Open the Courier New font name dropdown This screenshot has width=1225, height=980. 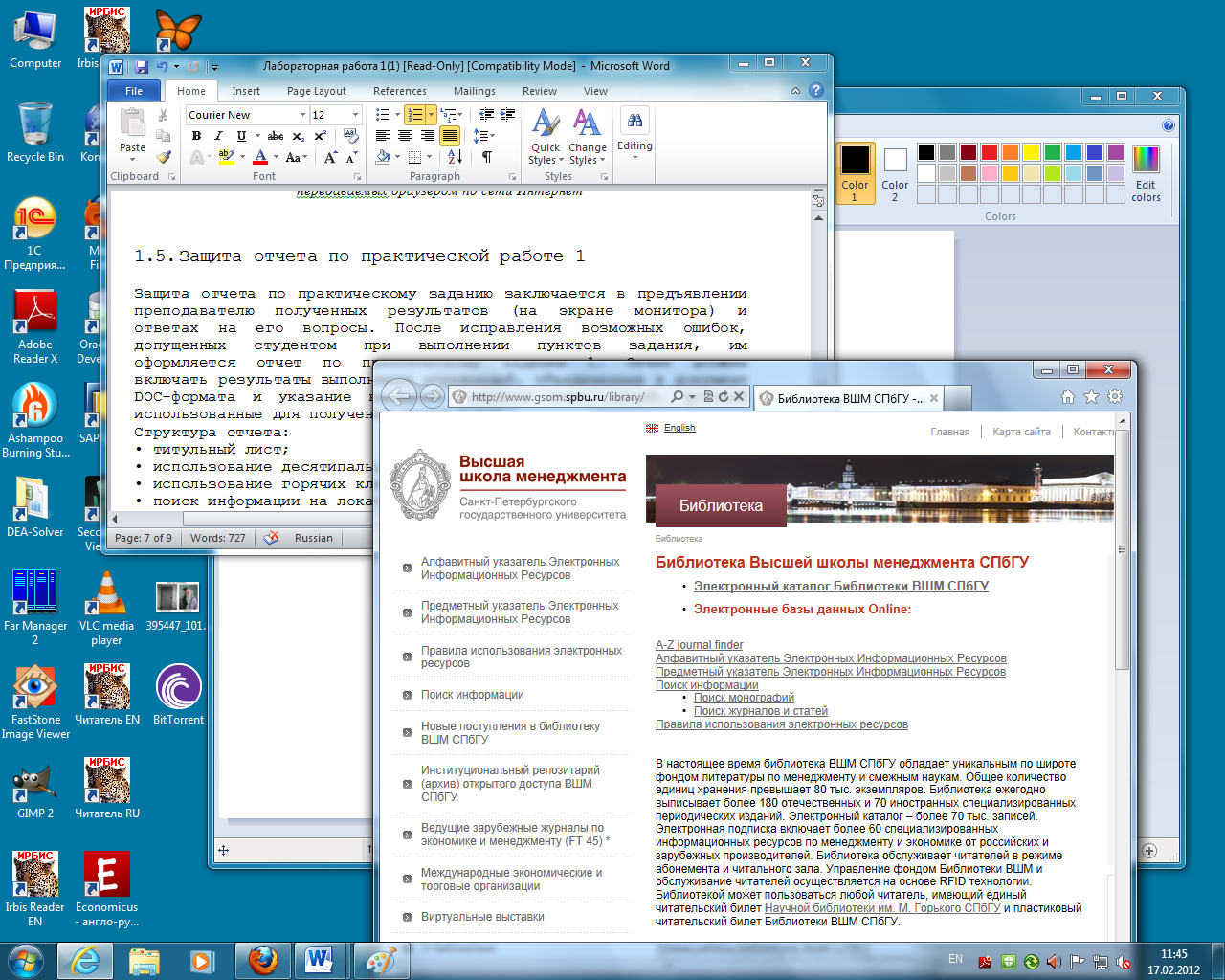point(301,115)
